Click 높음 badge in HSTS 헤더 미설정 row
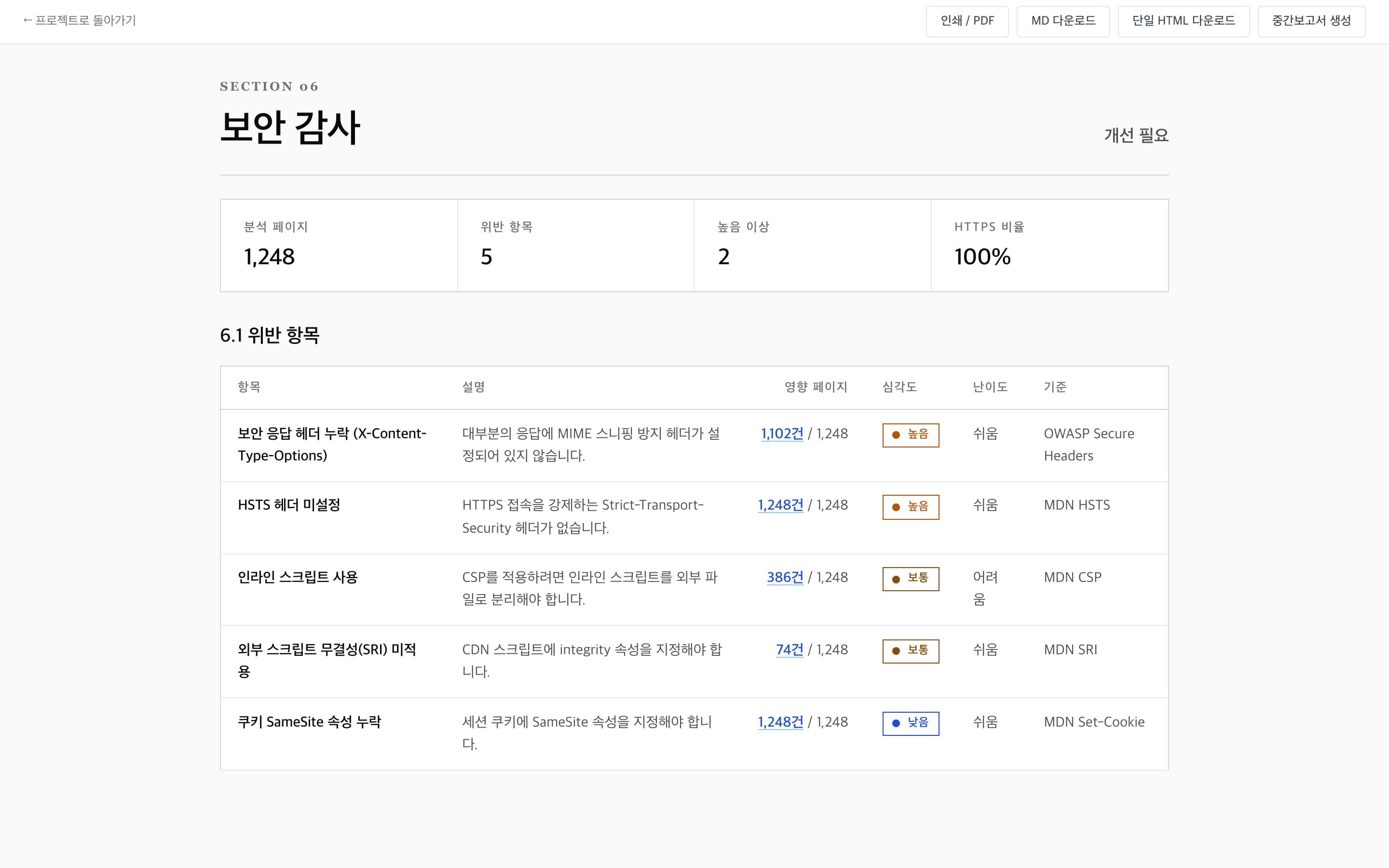1389x868 pixels. tap(911, 507)
